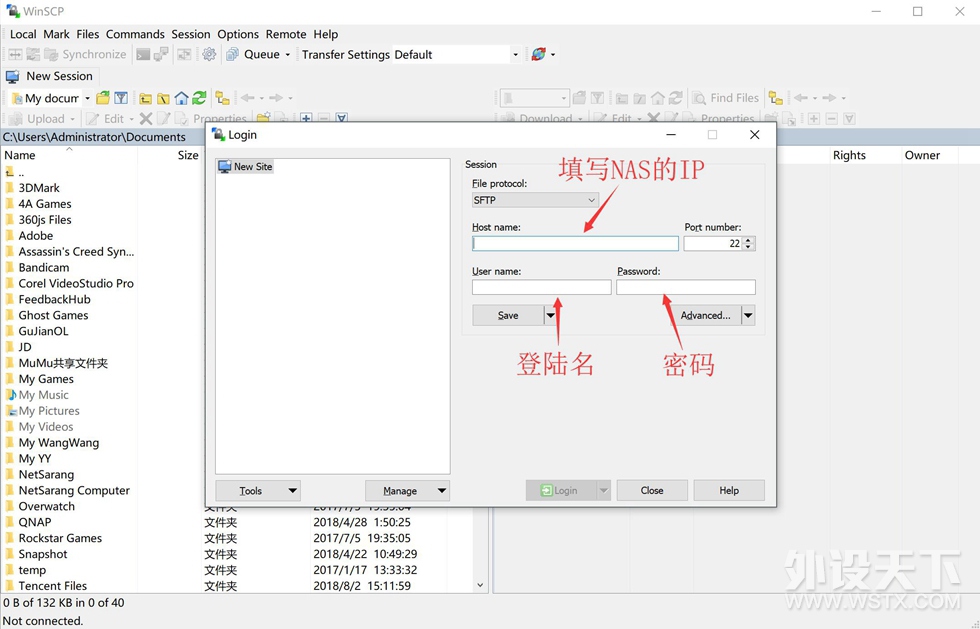The height and width of the screenshot is (629, 980).
Task: Click the remote panel home directory icon
Action: [658, 98]
